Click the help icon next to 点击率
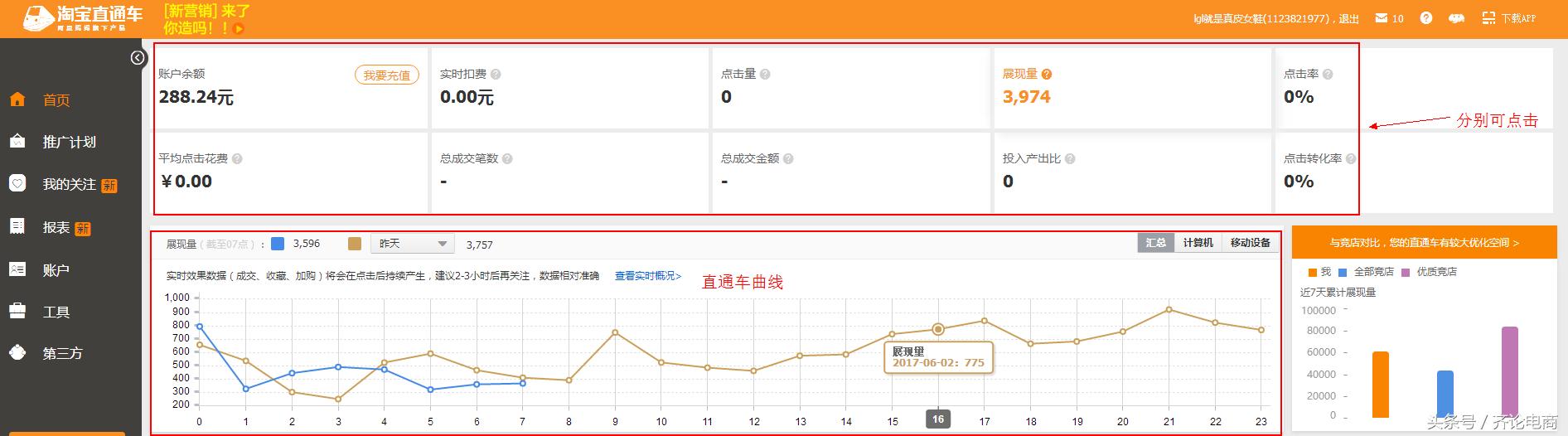Viewport: 1568px width, 436px height. point(1328,74)
